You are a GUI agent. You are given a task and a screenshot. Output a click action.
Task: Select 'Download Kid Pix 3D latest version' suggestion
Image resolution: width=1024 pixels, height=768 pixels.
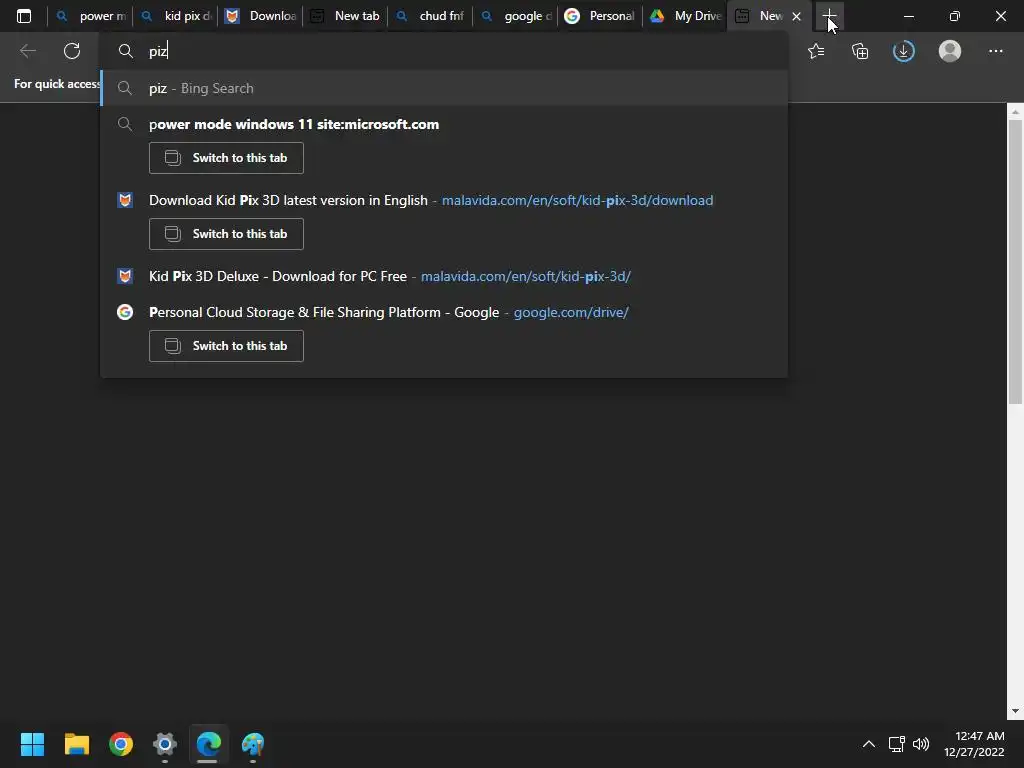coord(444,200)
